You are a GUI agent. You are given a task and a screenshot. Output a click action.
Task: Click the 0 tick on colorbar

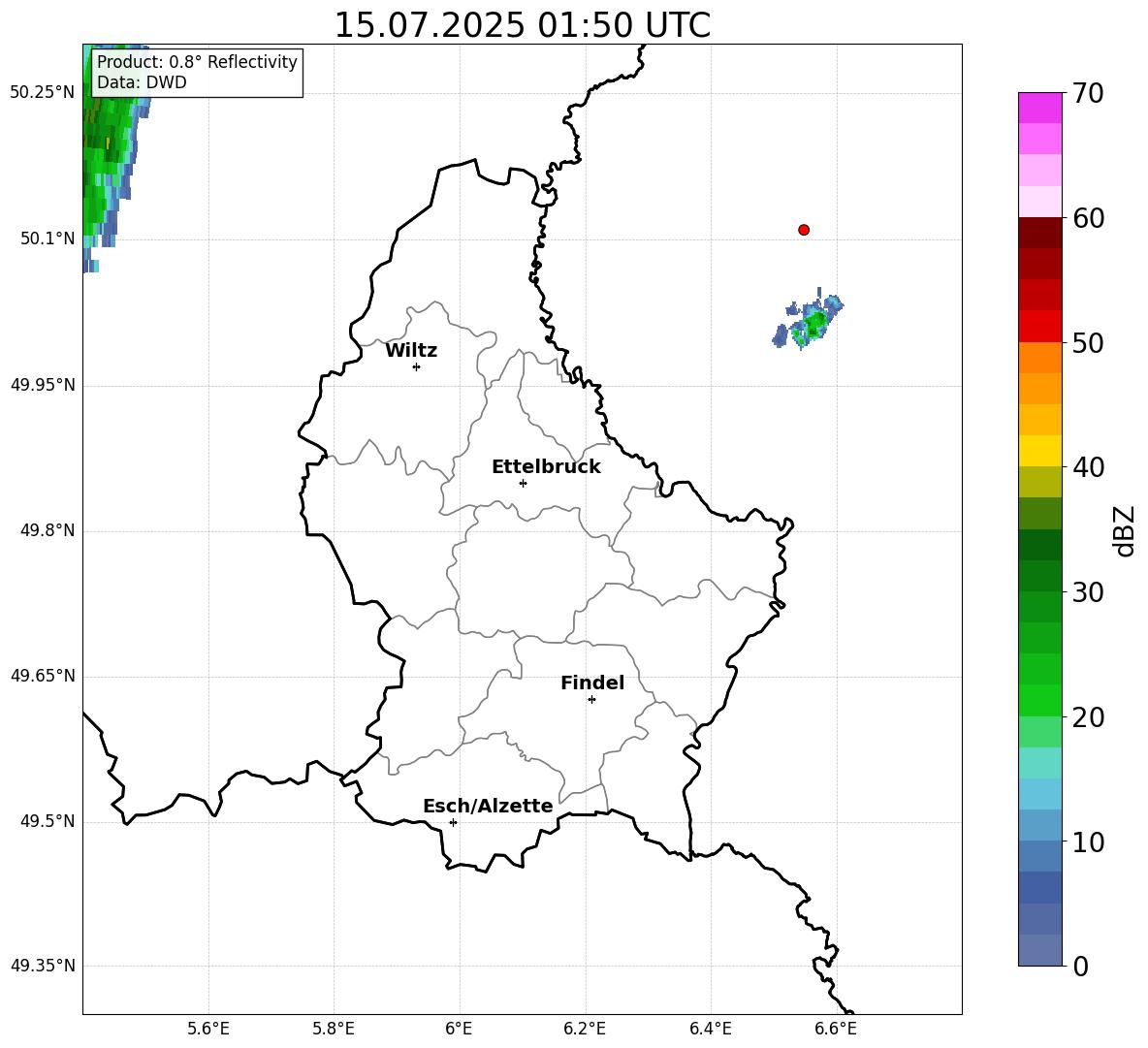(1080, 967)
